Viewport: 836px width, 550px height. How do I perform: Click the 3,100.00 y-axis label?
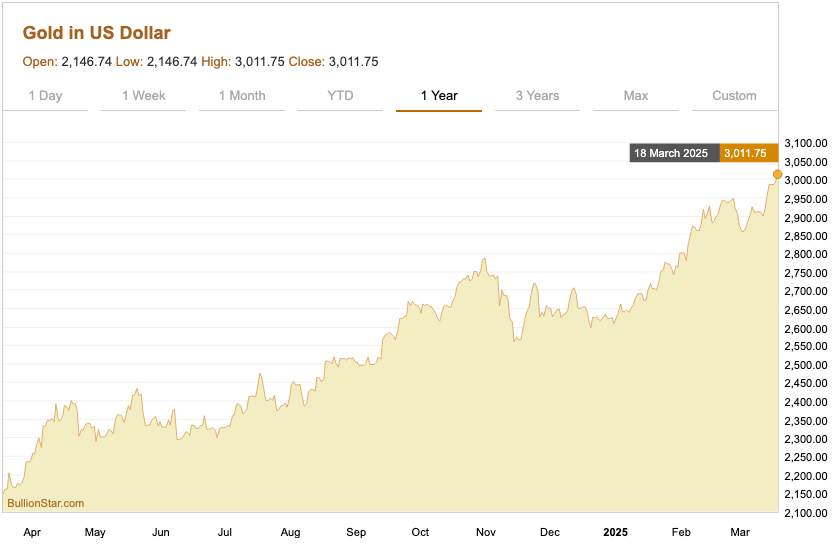pyautogui.click(x=806, y=143)
